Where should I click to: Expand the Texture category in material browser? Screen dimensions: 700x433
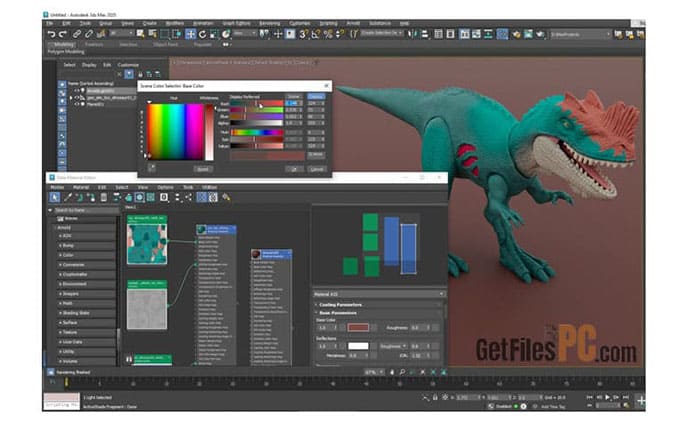click(x=60, y=332)
